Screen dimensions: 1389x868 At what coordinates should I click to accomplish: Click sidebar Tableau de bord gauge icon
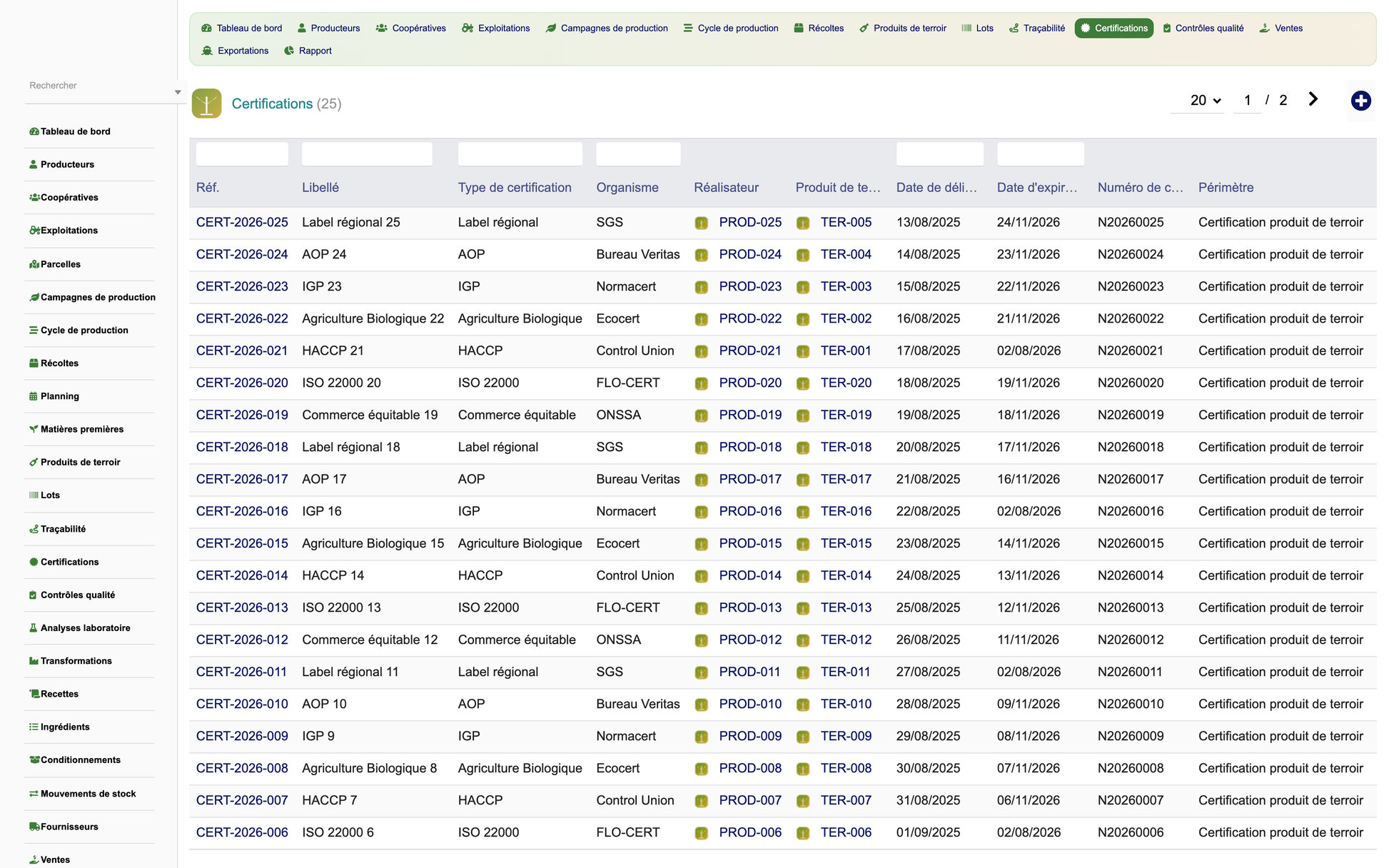click(34, 131)
